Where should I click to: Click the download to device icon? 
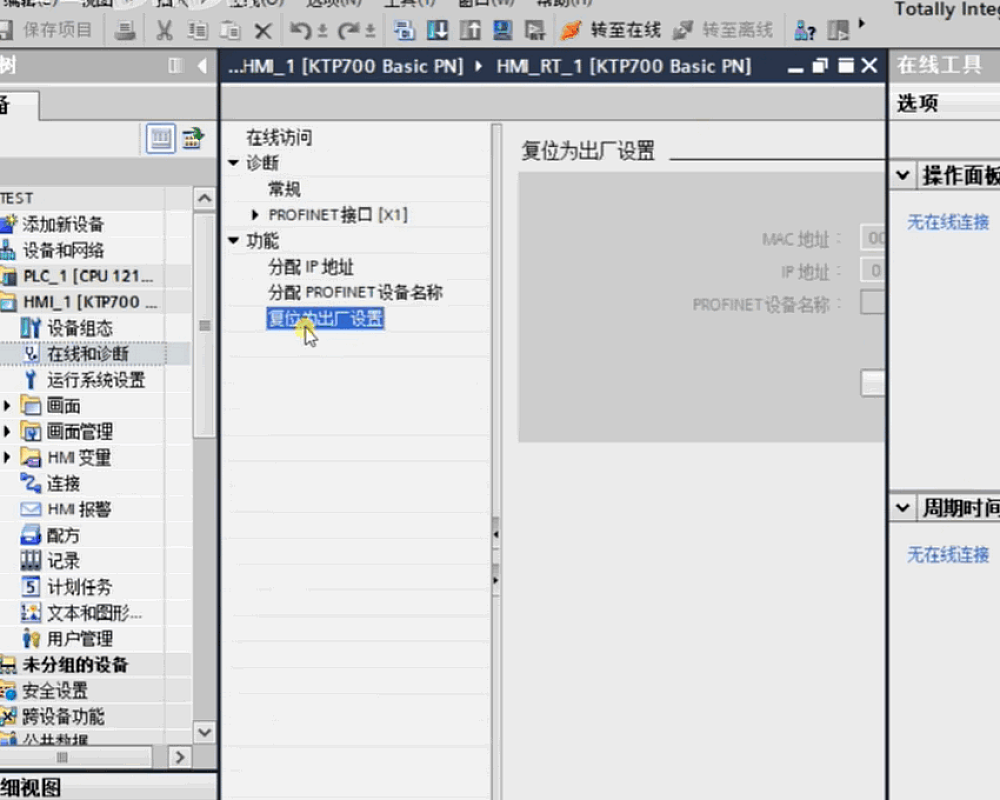[437, 30]
